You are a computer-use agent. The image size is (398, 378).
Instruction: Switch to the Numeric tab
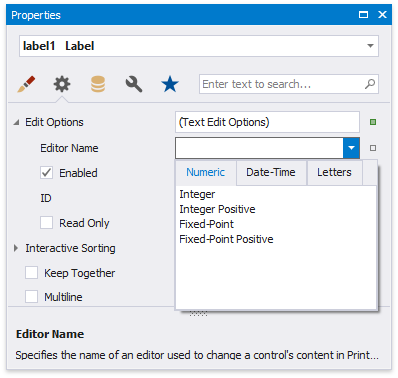tap(206, 172)
